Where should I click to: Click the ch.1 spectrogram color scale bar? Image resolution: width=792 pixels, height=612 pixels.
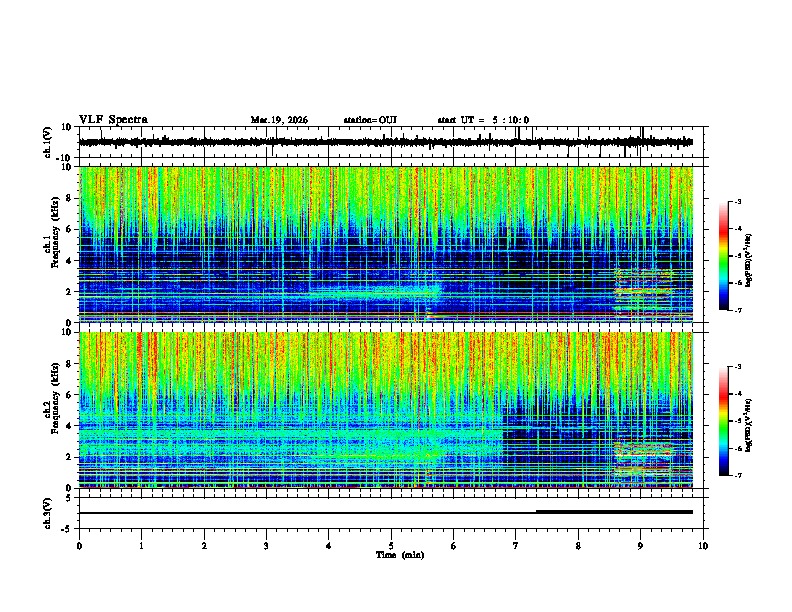point(723,256)
